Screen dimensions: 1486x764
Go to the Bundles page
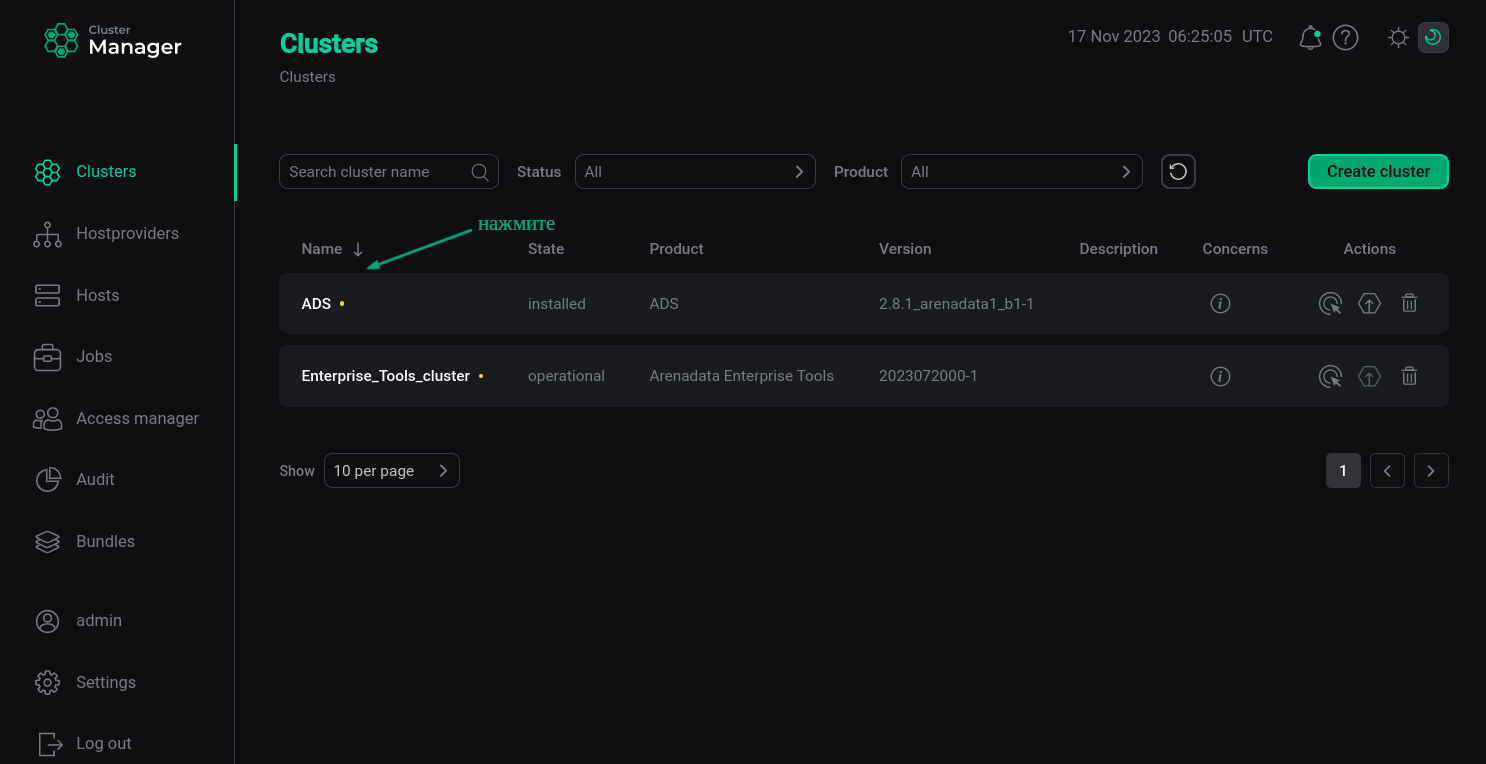105,542
